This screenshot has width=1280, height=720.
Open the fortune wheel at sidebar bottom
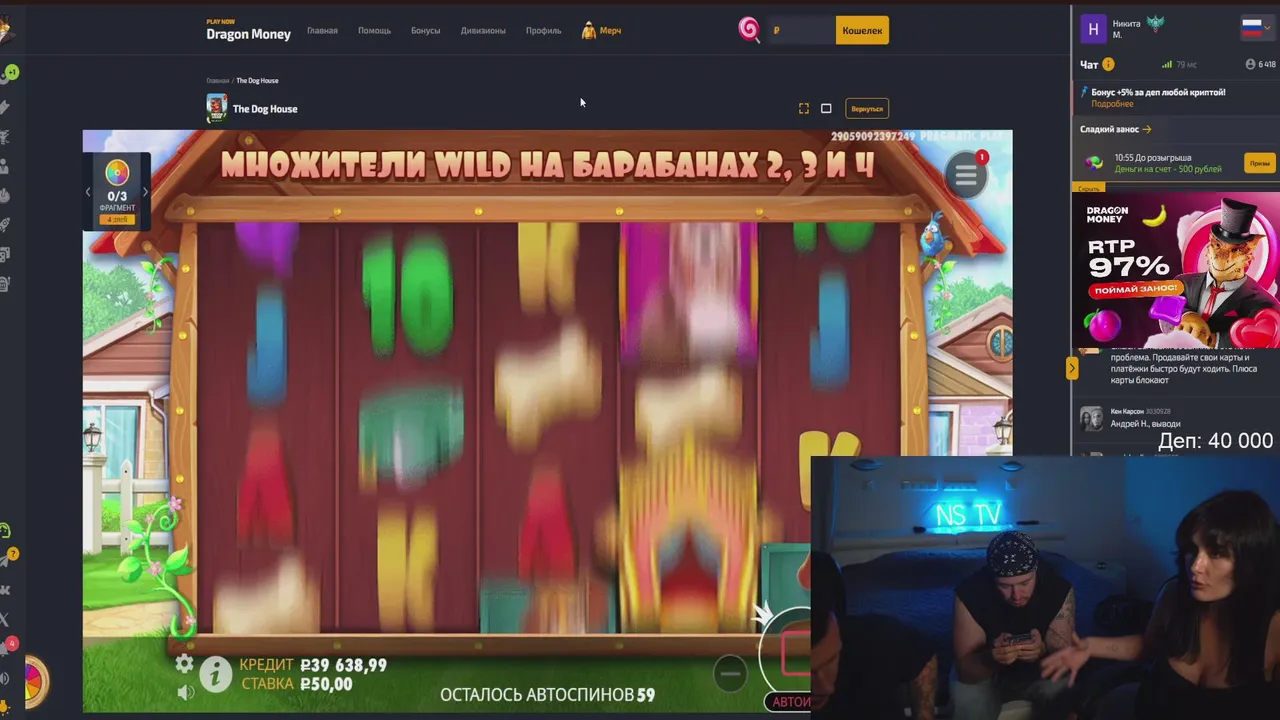(x=35, y=680)
